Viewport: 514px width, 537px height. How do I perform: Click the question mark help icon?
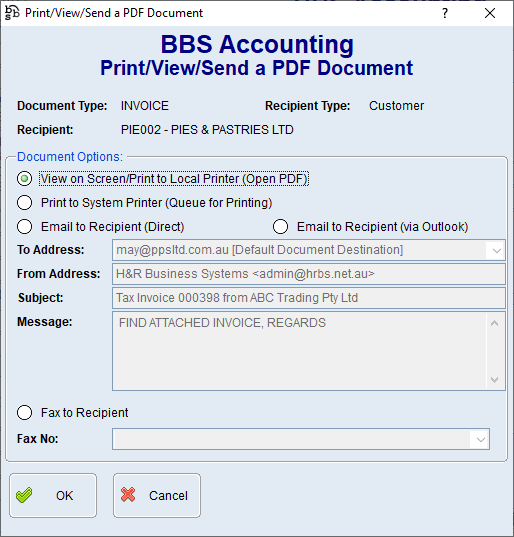[x=445, y=13]
